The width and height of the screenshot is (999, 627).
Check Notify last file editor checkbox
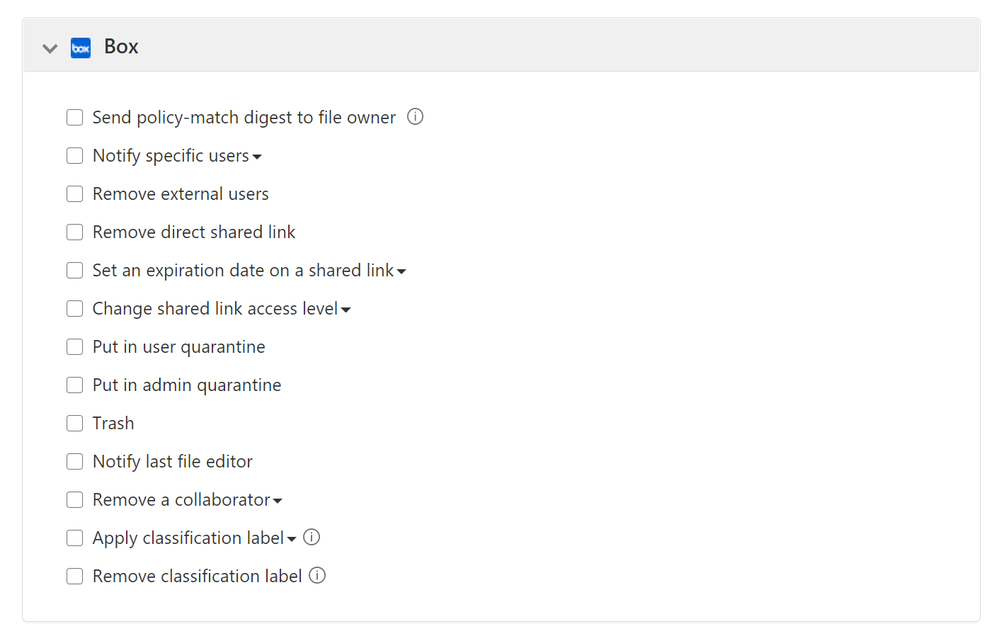75,461
